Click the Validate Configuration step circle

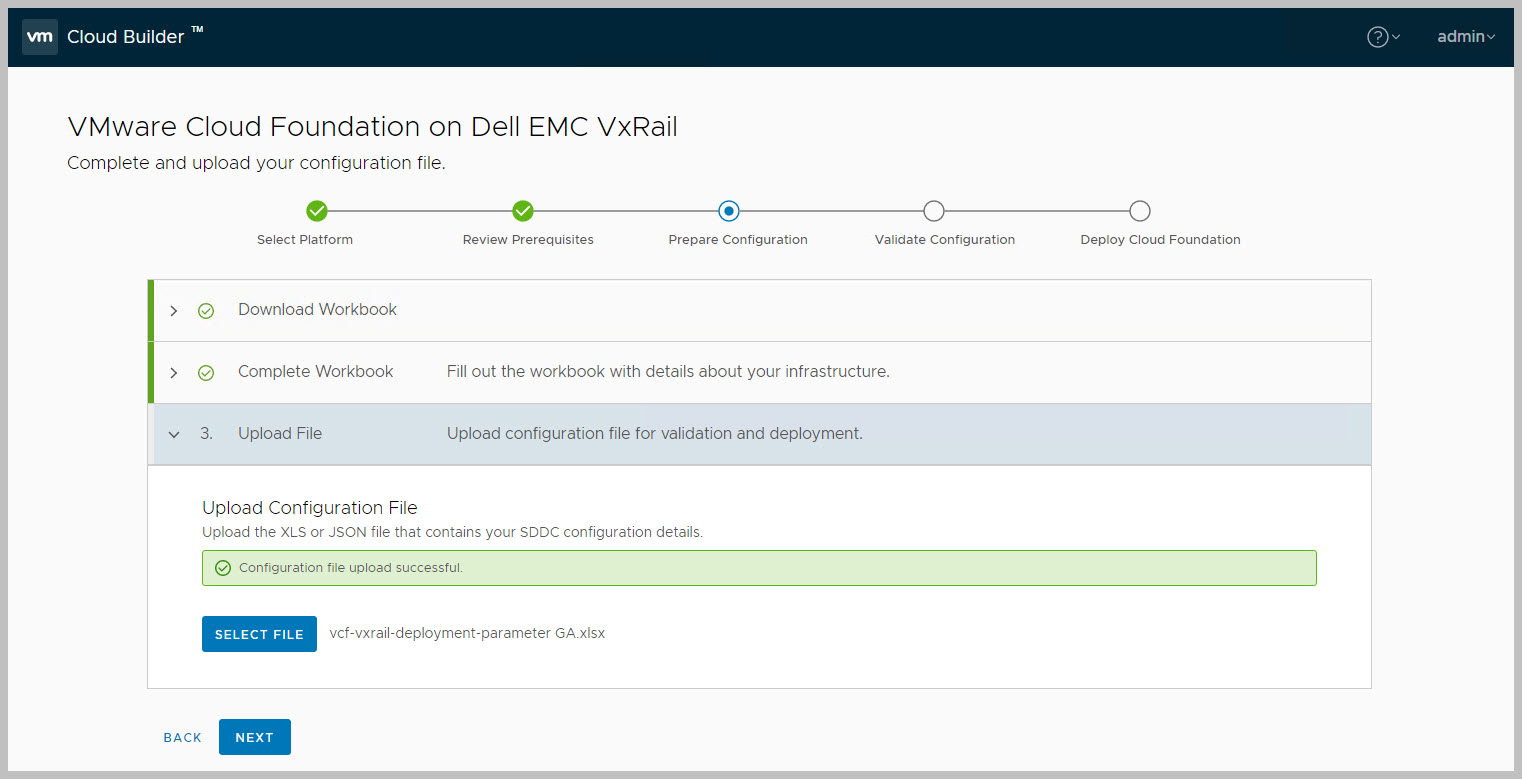(933, 211)
